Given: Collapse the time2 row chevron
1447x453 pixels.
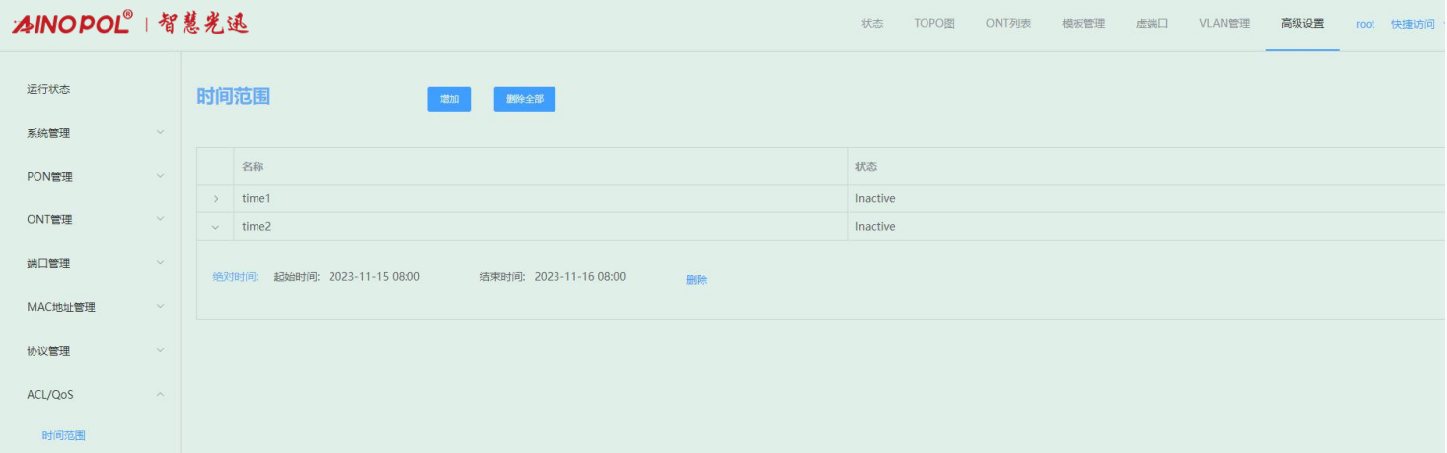Looking at the screenshot, I should (216, 227).
